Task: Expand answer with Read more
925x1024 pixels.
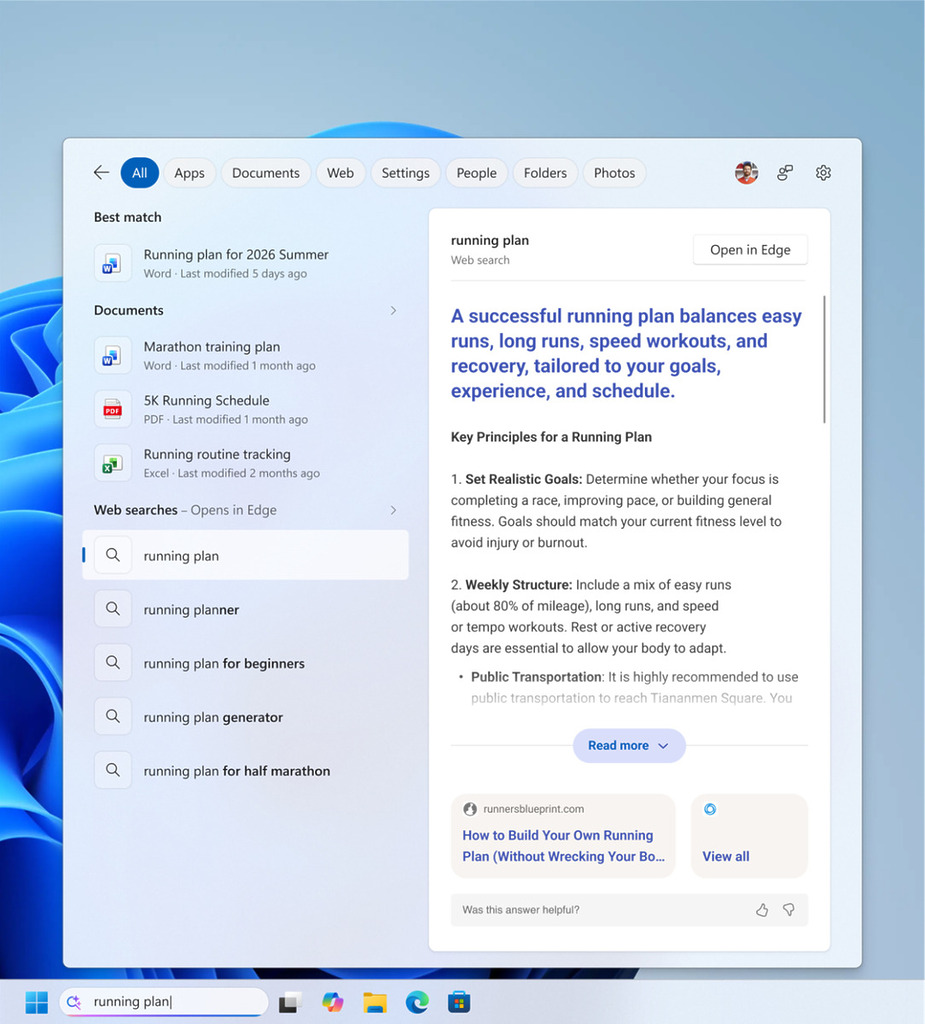Action: click(x=628, y=745)
